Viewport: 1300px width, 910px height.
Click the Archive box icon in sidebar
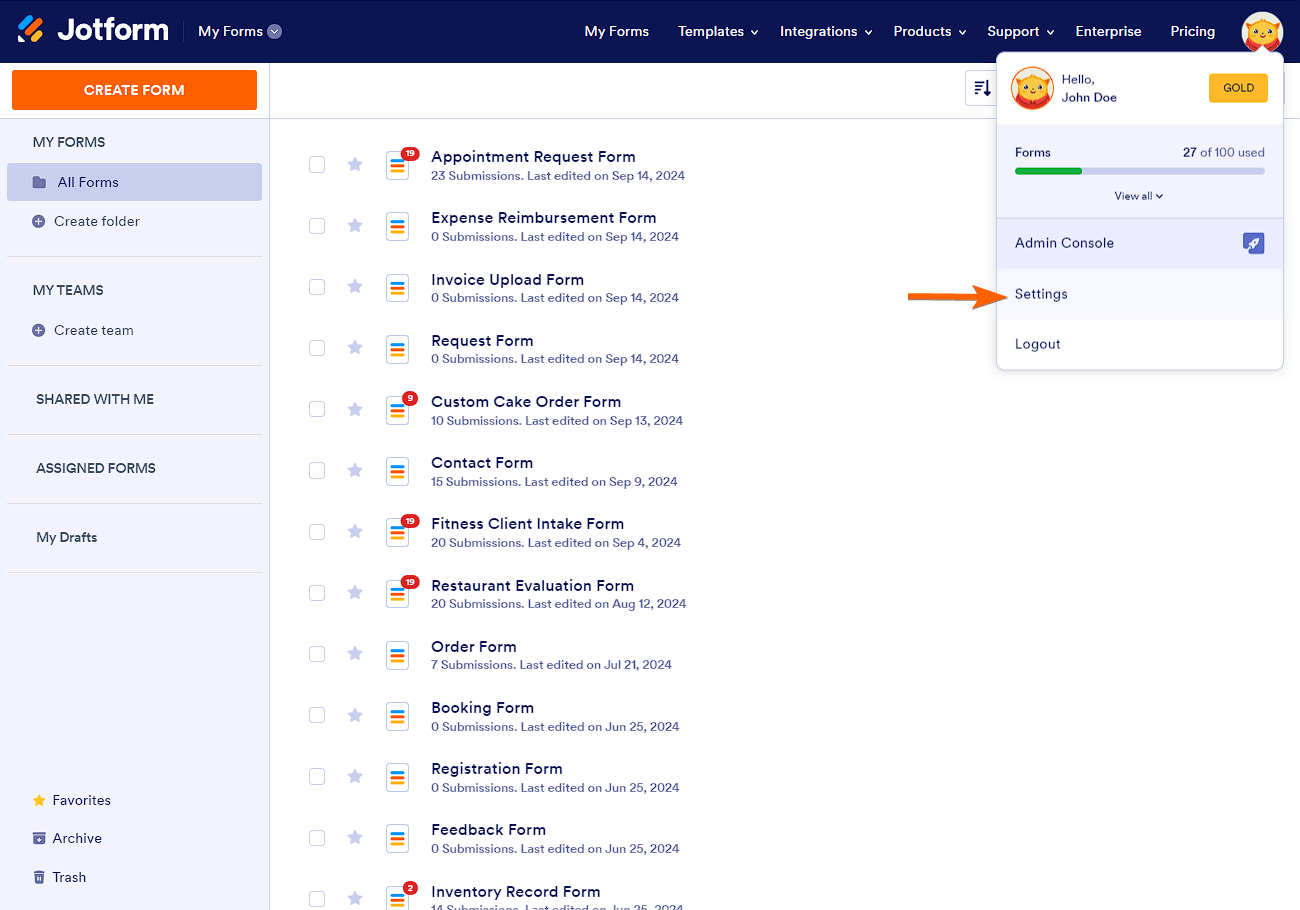pyautogui.click(x=39, y=838)
